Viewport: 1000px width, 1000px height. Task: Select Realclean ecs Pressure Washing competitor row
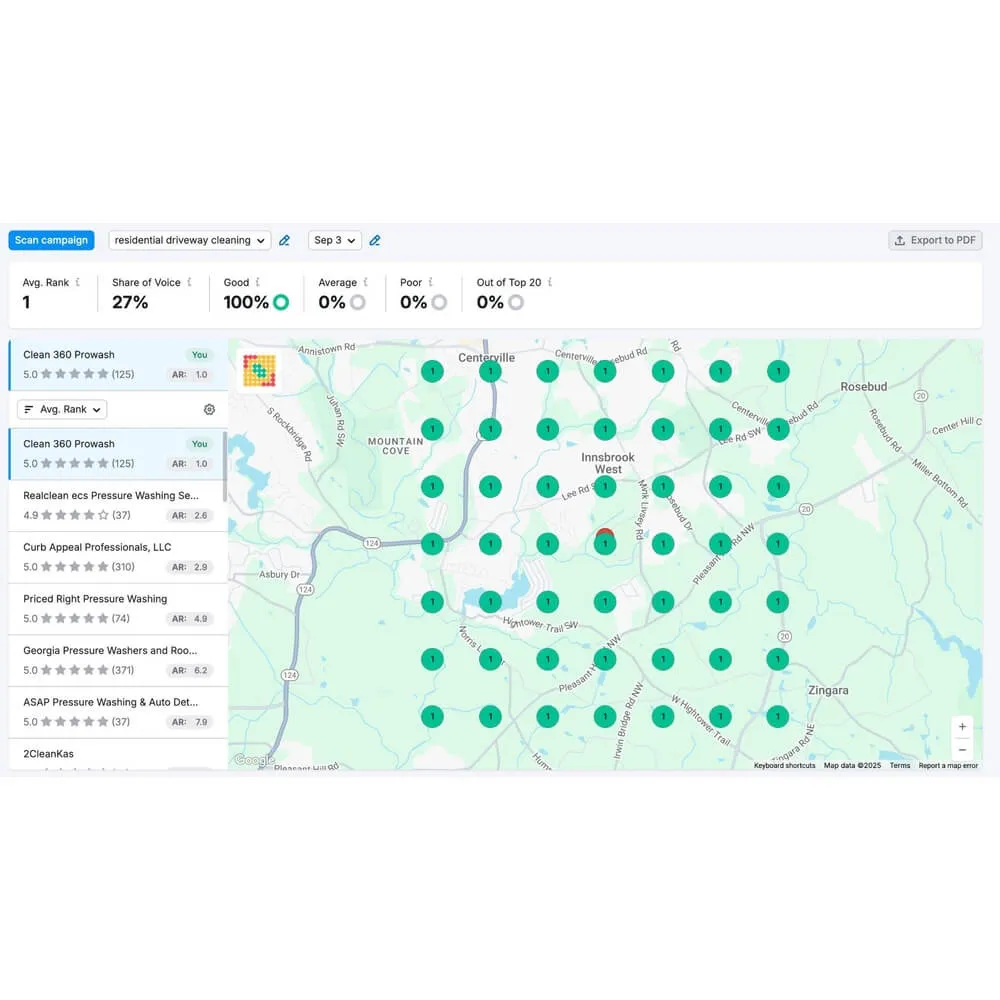[117, 505]
